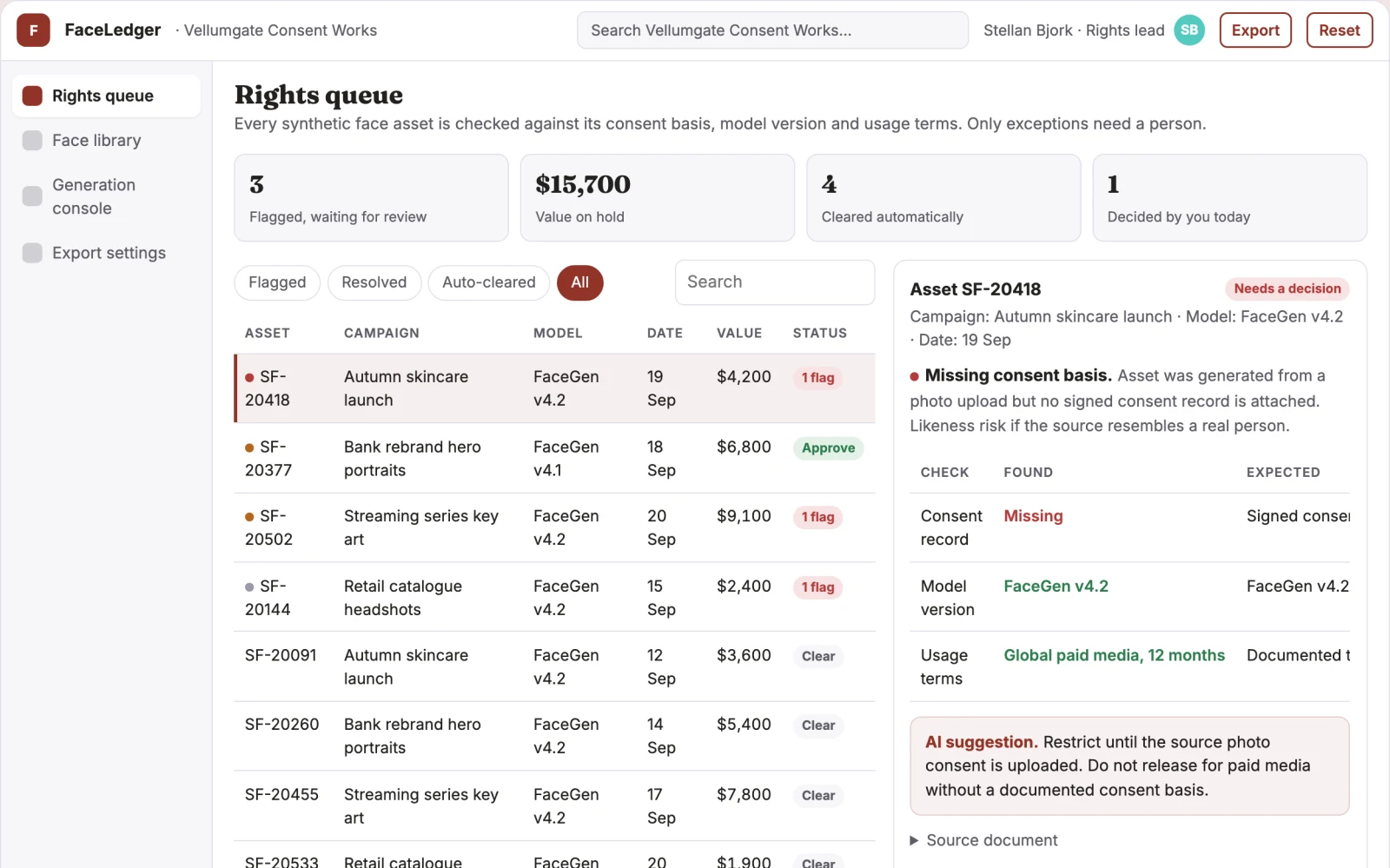Click the Generation console sidebar icon
Viewport: 1390px width, 868px height.
[x=32, y=196]
